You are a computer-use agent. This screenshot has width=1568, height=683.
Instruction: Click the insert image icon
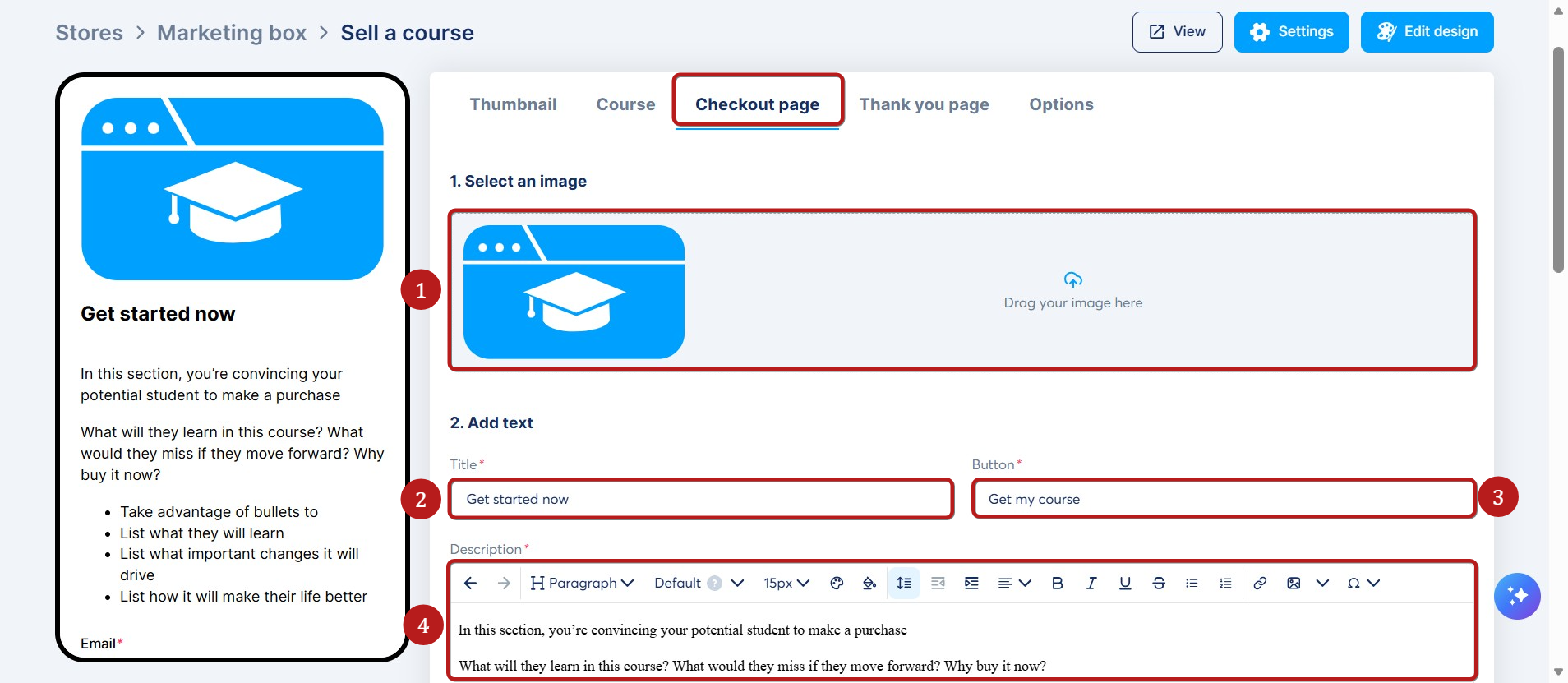point(1294,583)
